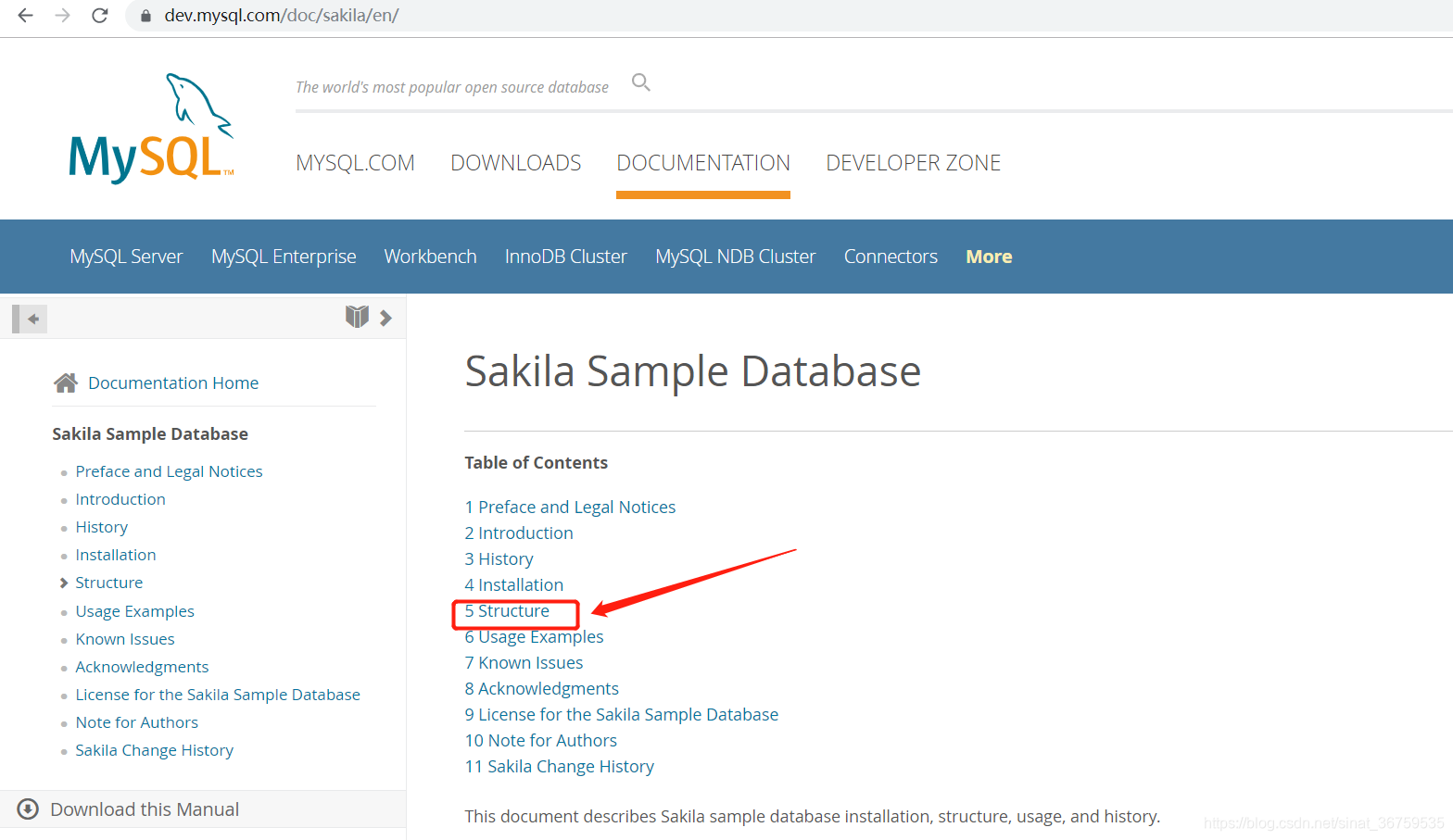Viewport: 1453px width, 840px height.
Task: Expand Structure chevron in sidebar
Action: point(64,583)
